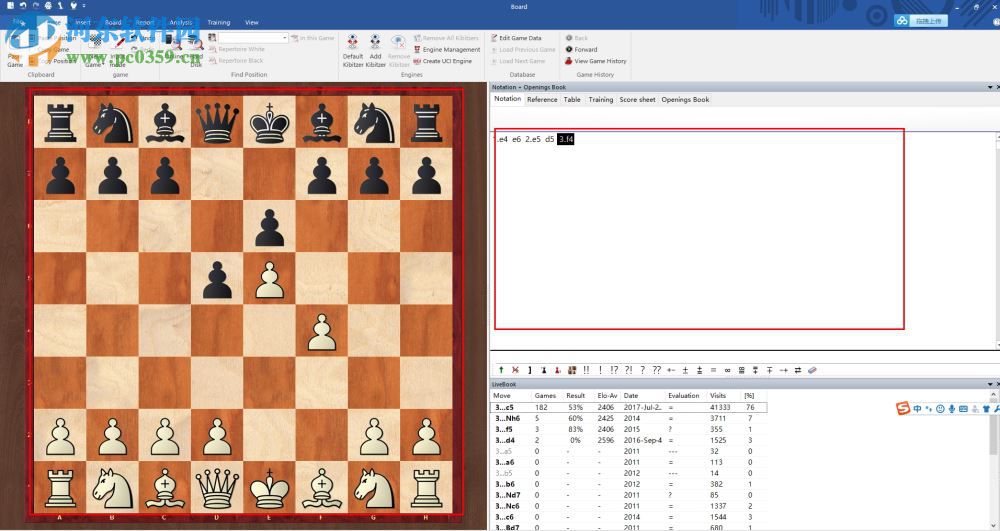Open the Training ribbon tab
Image resolution: width=1000 pixels, height=531 pixels.
219,22
